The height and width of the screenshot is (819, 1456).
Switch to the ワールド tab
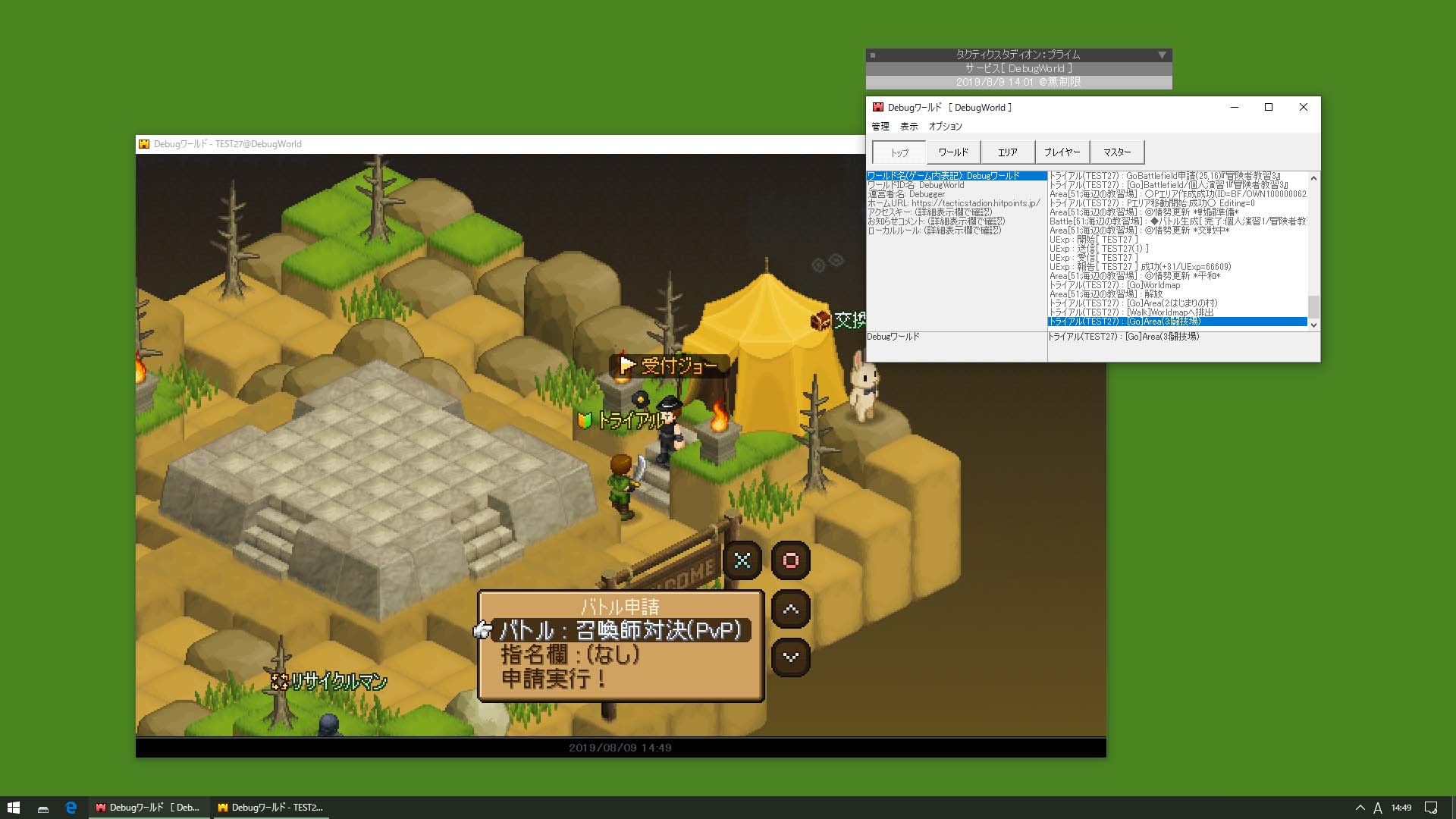pos(953,152)
